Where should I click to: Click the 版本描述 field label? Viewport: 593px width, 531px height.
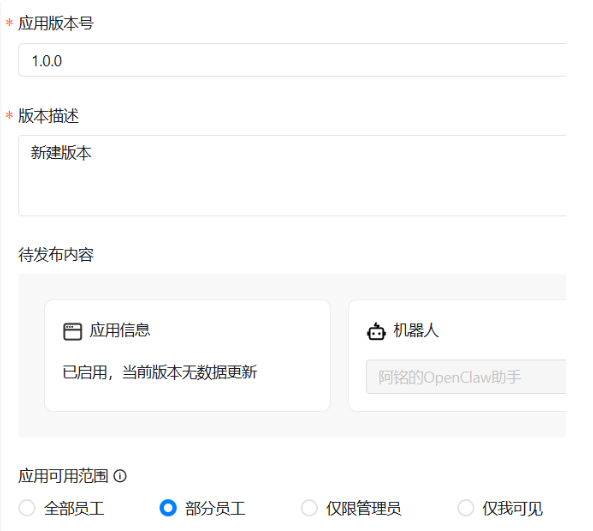[x=48, y=116]
